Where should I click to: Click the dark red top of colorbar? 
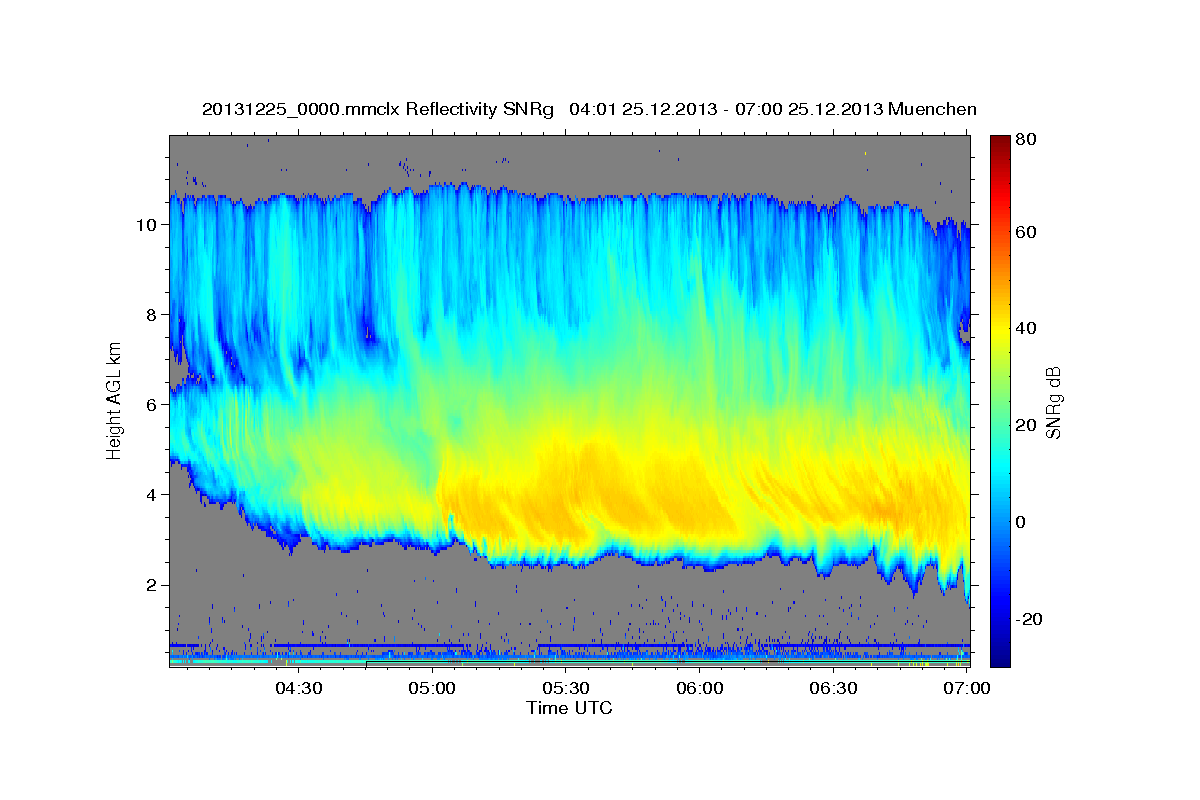coord(1000,141)
